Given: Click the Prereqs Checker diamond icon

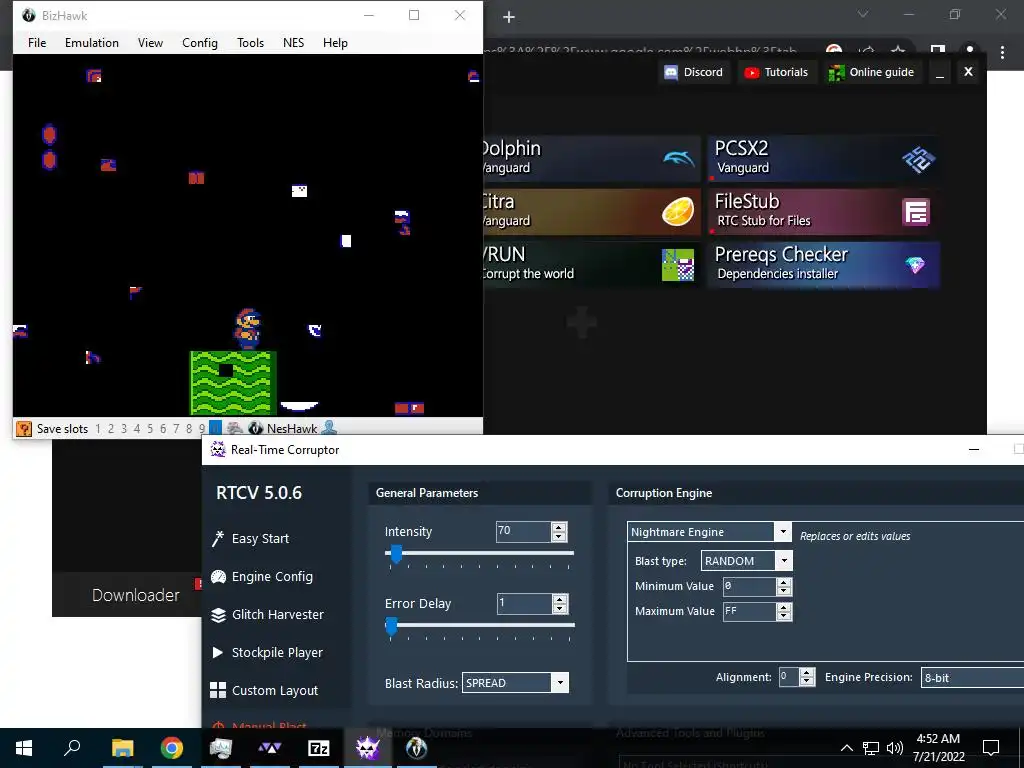Looking at the screenshot, I should click(x=915, y=264).
